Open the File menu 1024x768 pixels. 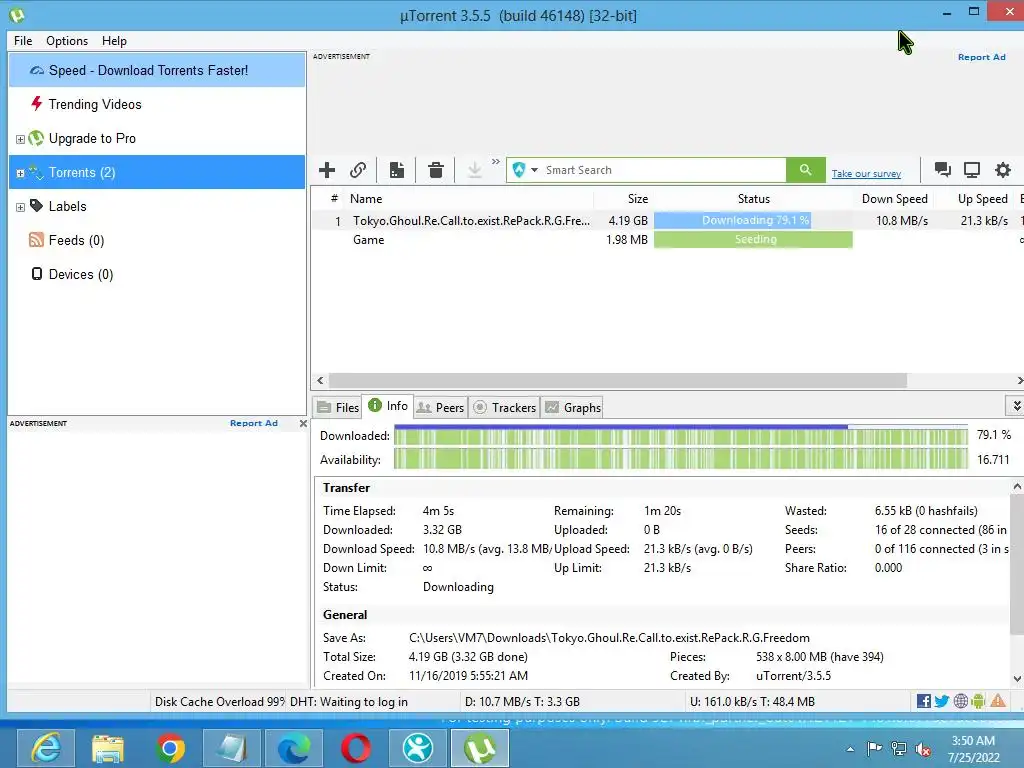tap(23, 40)
